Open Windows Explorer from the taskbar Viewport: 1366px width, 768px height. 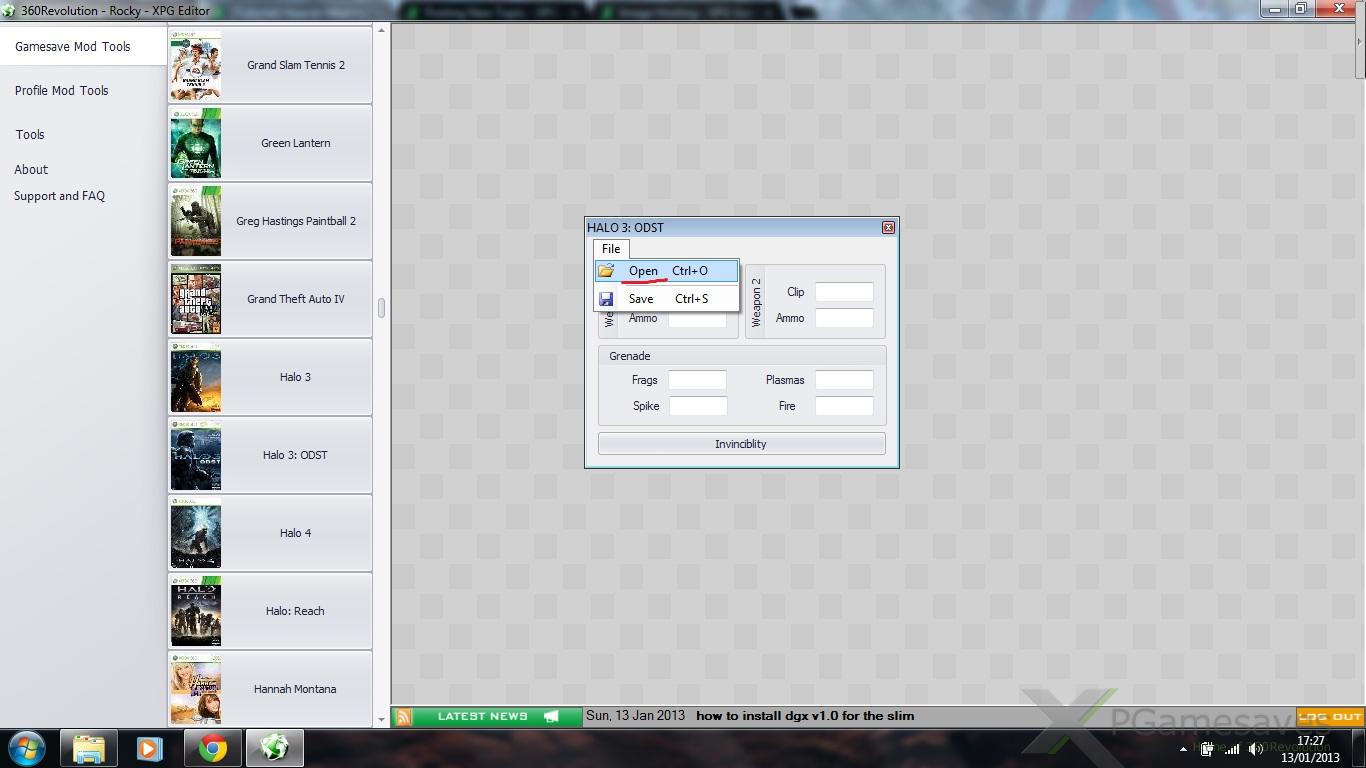(89, 748)
